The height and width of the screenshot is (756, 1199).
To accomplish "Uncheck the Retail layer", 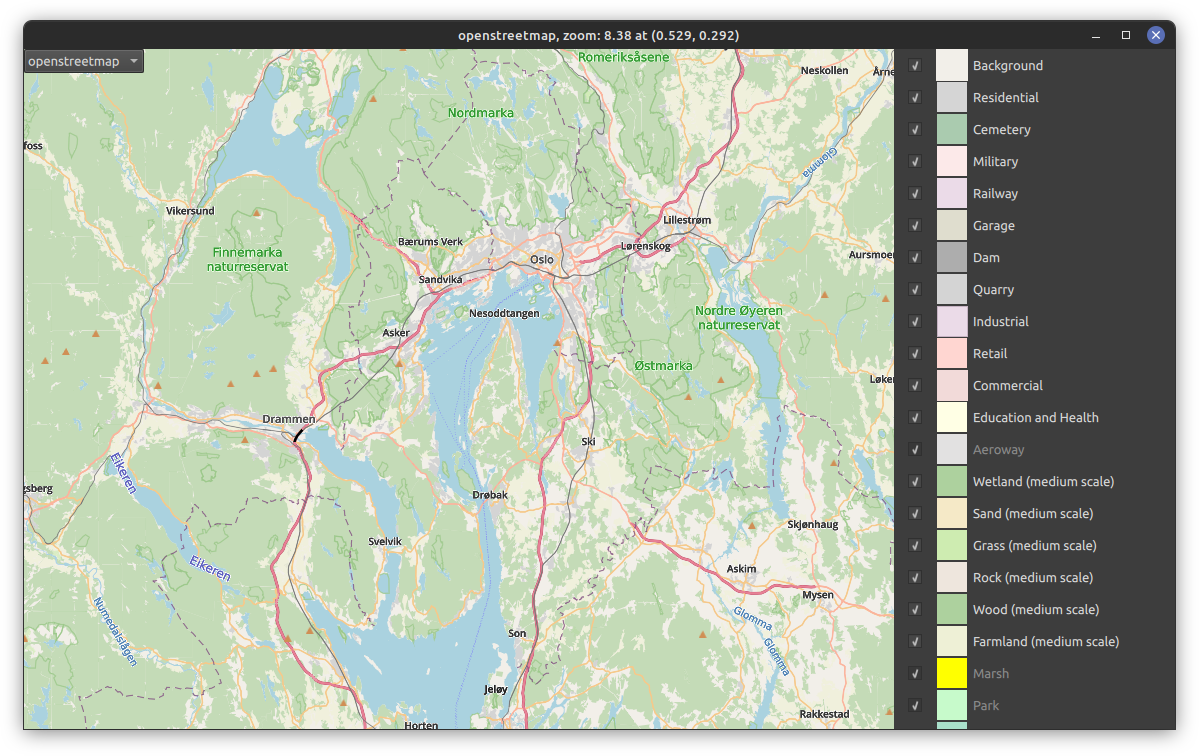I will 914,353.
